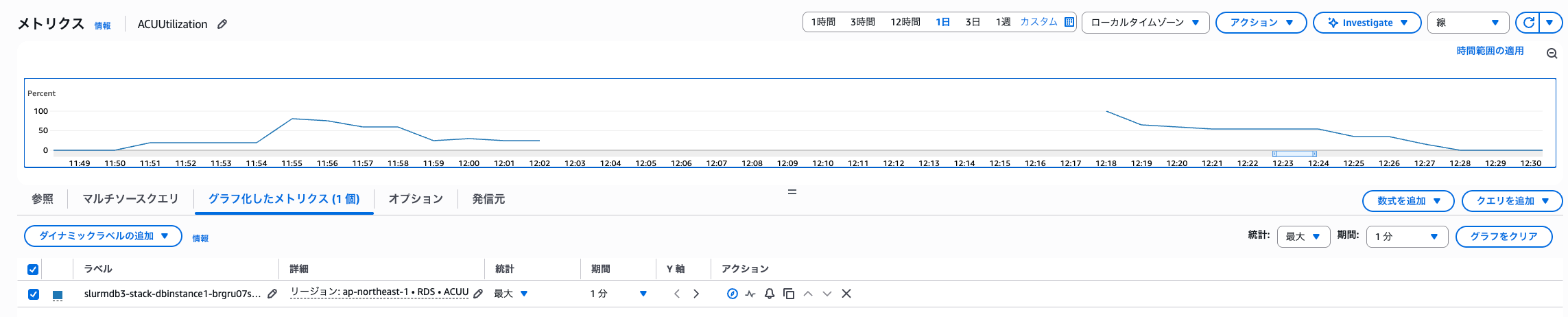Click the リージョン: ap-northeast-1 details text

(x=379, y=292)
